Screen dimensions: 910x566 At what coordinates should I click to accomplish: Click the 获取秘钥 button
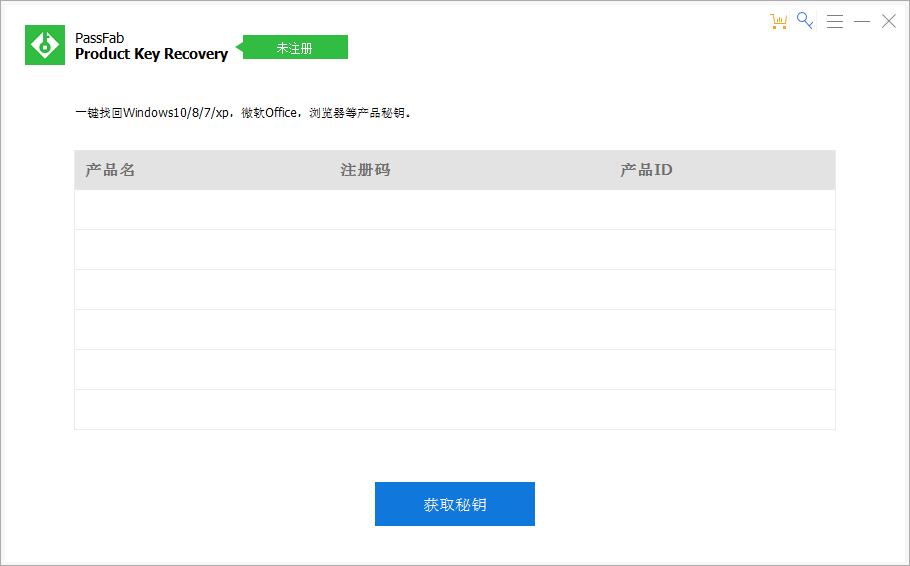[x=454, y=504]
